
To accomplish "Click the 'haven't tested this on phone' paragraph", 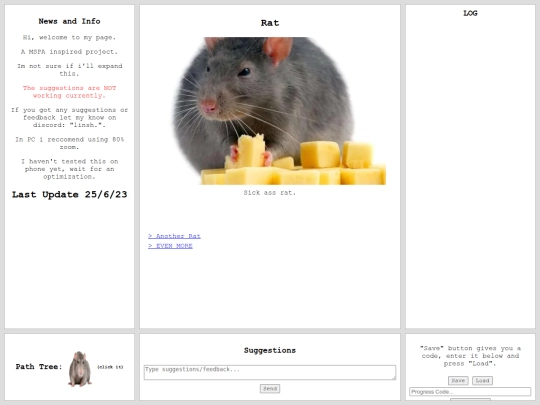I will click(70, 169).
